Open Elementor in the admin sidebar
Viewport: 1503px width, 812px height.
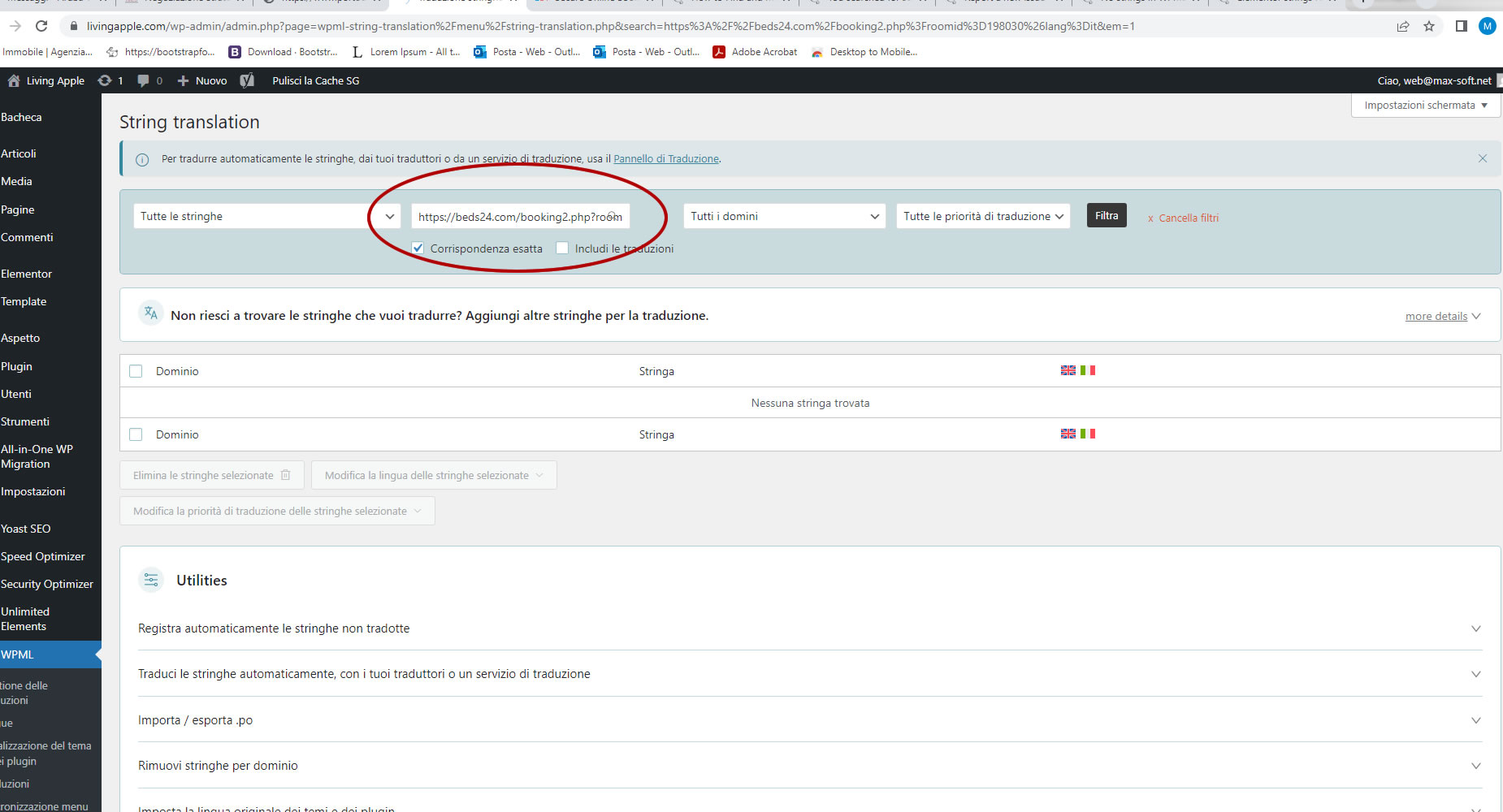(27, 274)
